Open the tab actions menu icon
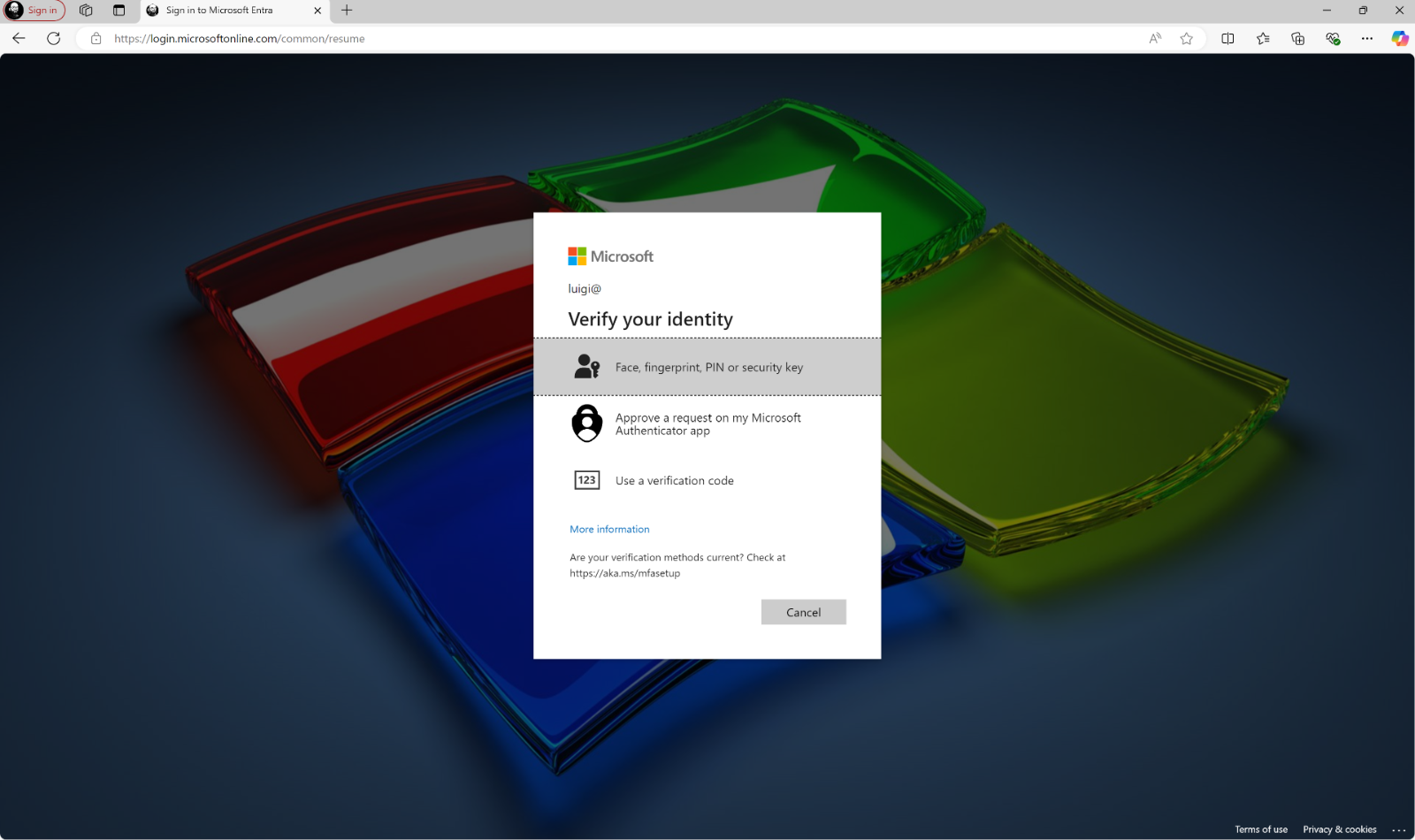 click(119, 11)
